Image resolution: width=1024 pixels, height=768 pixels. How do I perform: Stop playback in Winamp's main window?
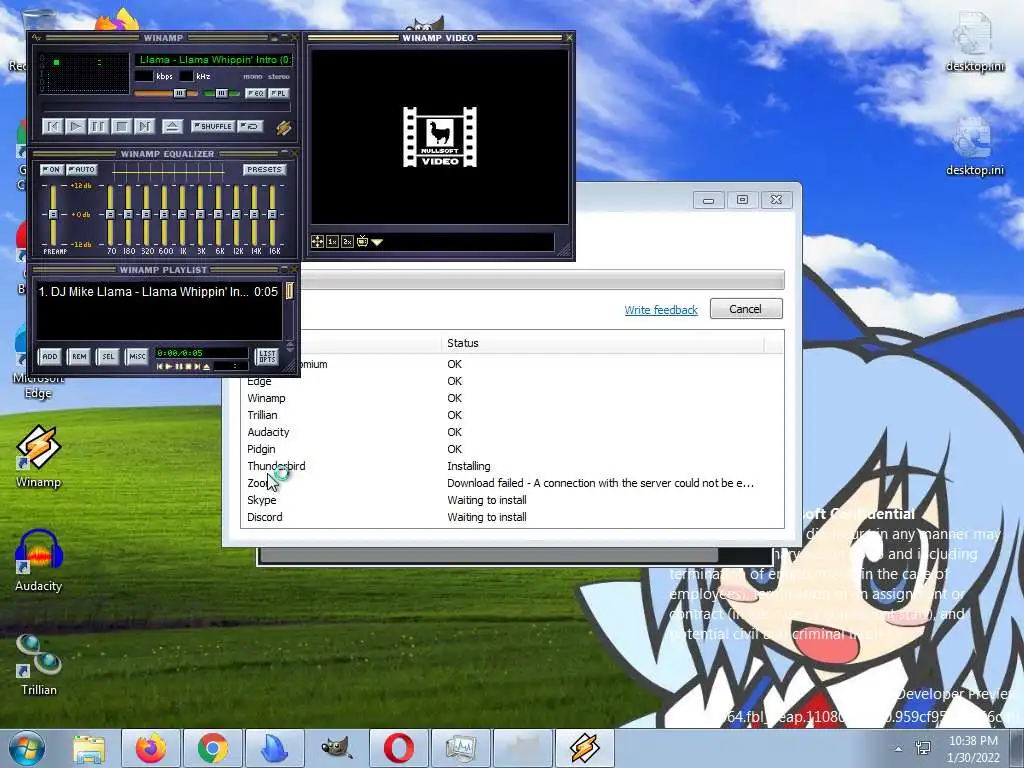click(121, 126)
